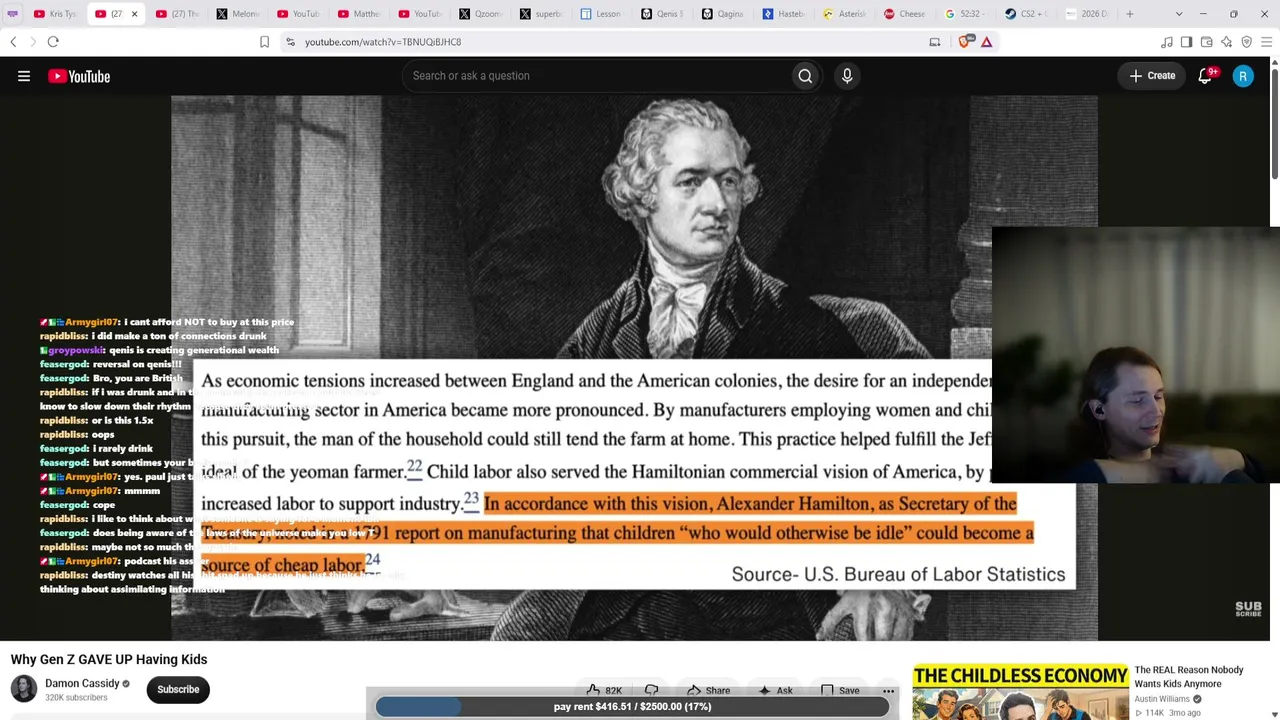Screen dimensions: 1280x720
Task: Click the cast/screen icon in address bar
Action: (935, 42)
